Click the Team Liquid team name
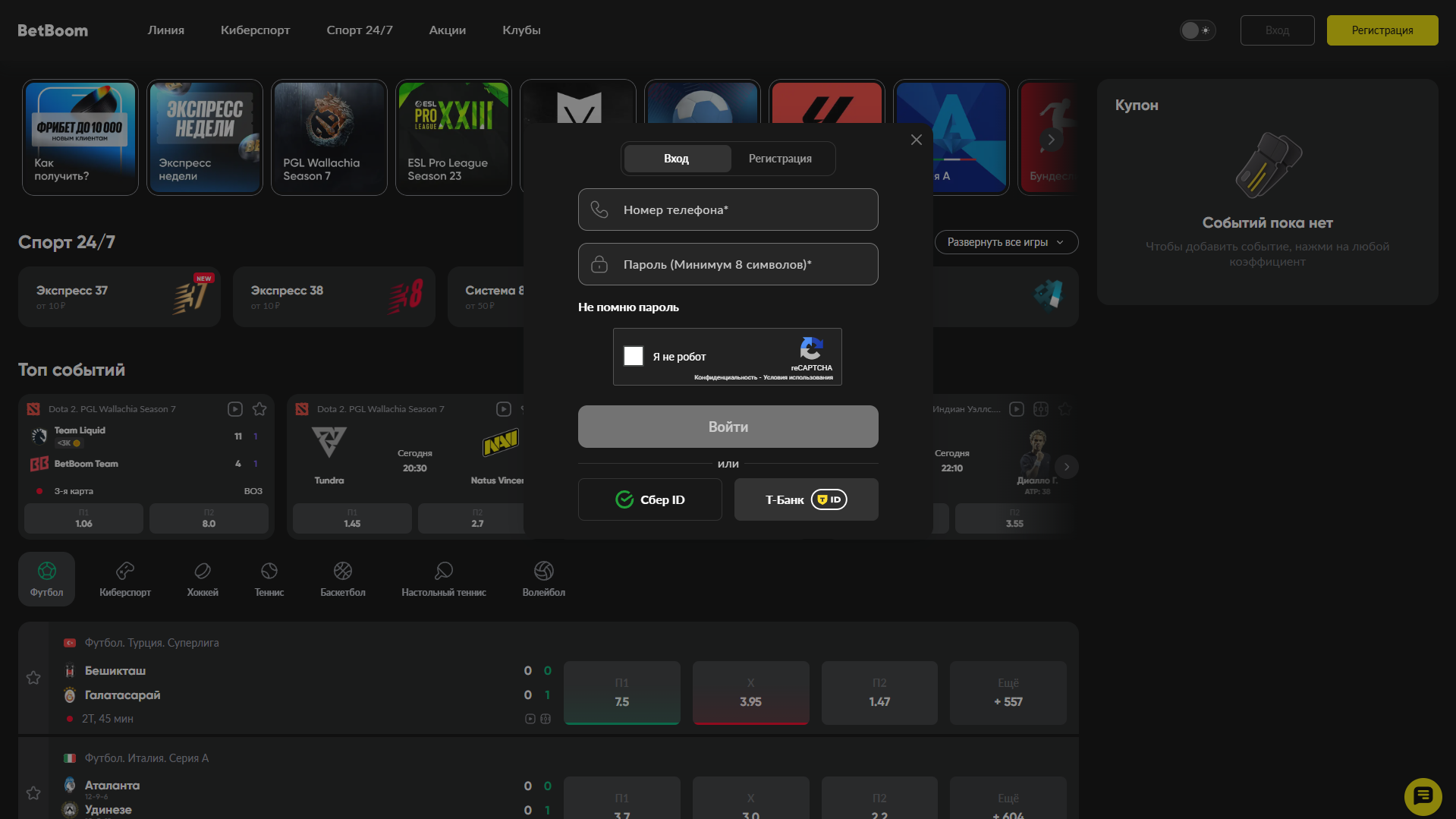This screenshot has width=1456, height=819. pyautogui.click(x=80, y=430)
